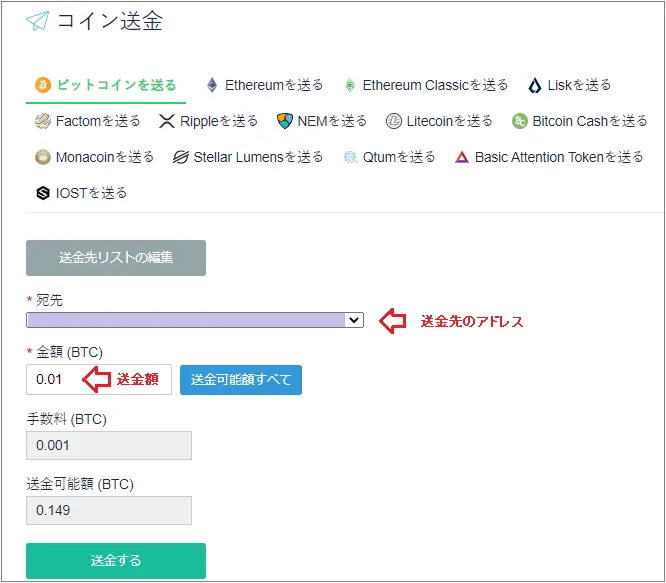The height and width of the screenshot is (583, 666).
Task: Click the Litecoin circle icon
Action: pyautogui.click(x=394, y=121)
